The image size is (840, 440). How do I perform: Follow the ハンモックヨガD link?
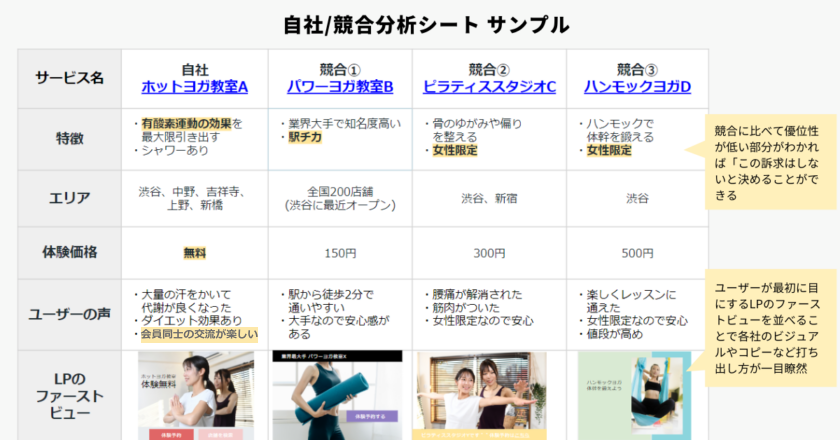coord(637,87)
